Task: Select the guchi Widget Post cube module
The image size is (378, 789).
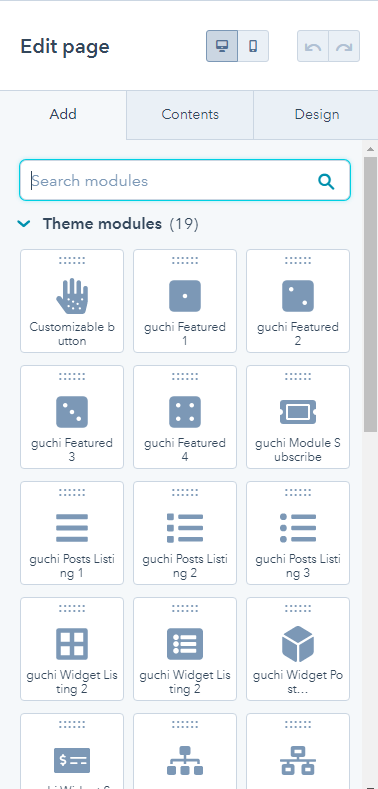Action: tap(298, 649)
